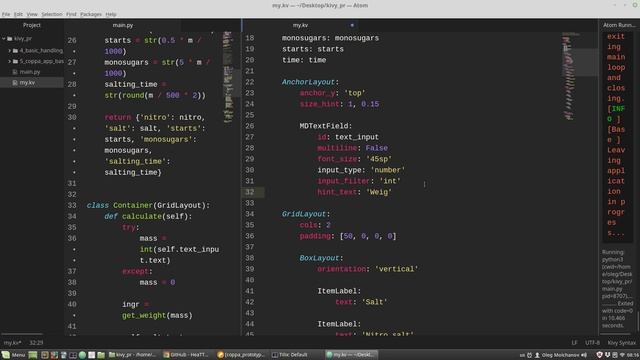The height and width of the screenshot is (360, 640).
Task: Open the Find menu
Action: [71, 14]
